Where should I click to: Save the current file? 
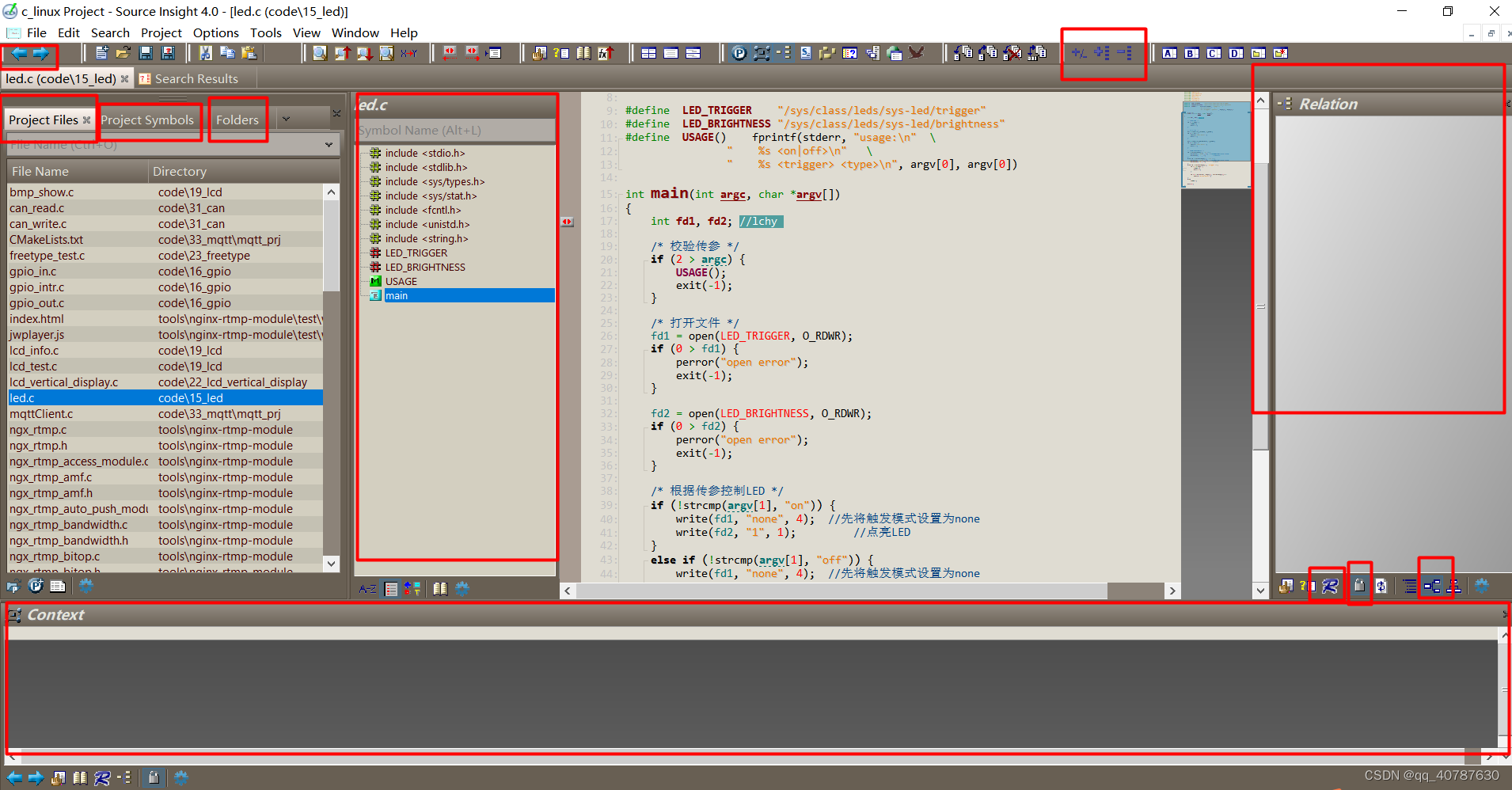[146, 53]
